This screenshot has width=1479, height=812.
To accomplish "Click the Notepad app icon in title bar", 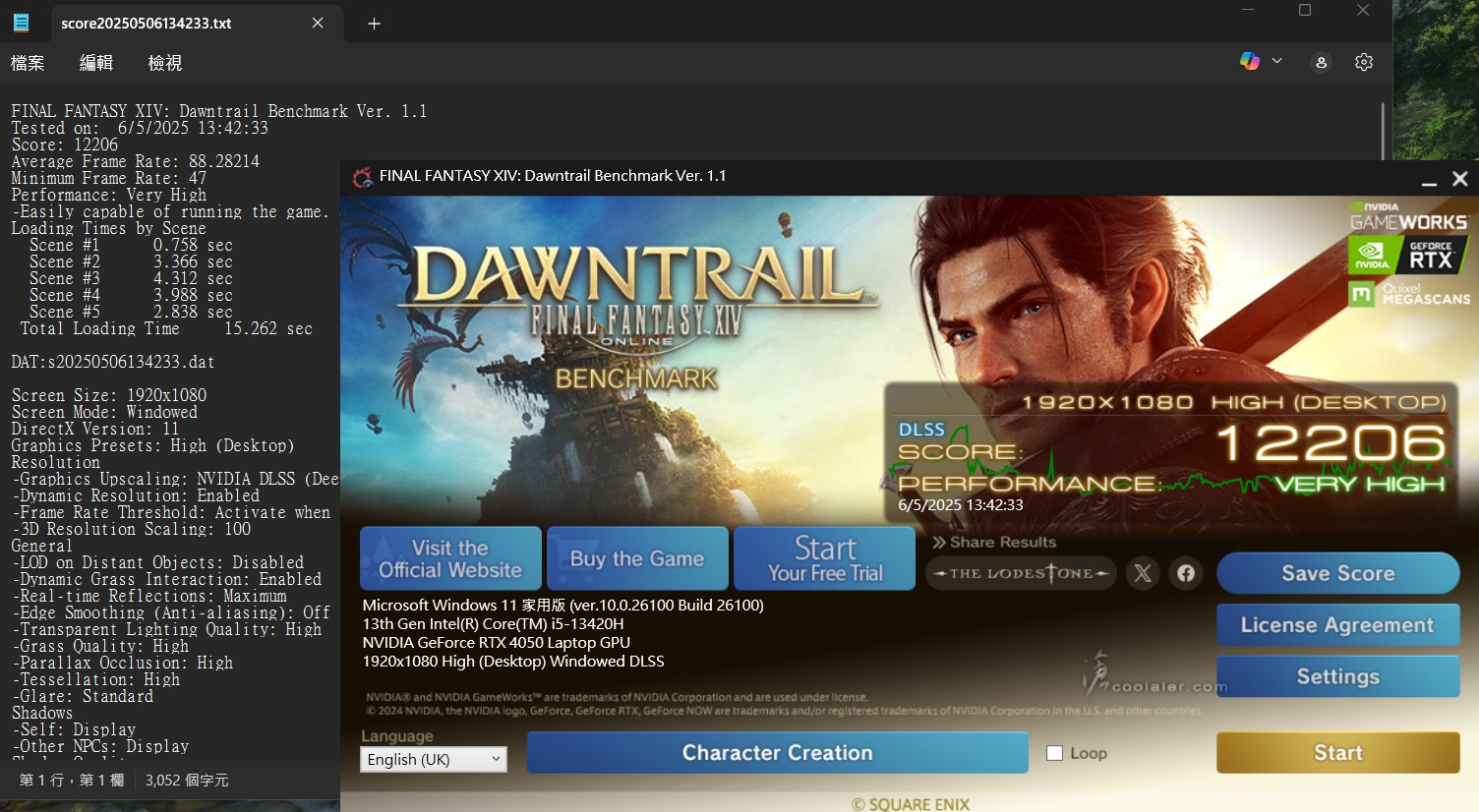I will [x=21, y=23].
